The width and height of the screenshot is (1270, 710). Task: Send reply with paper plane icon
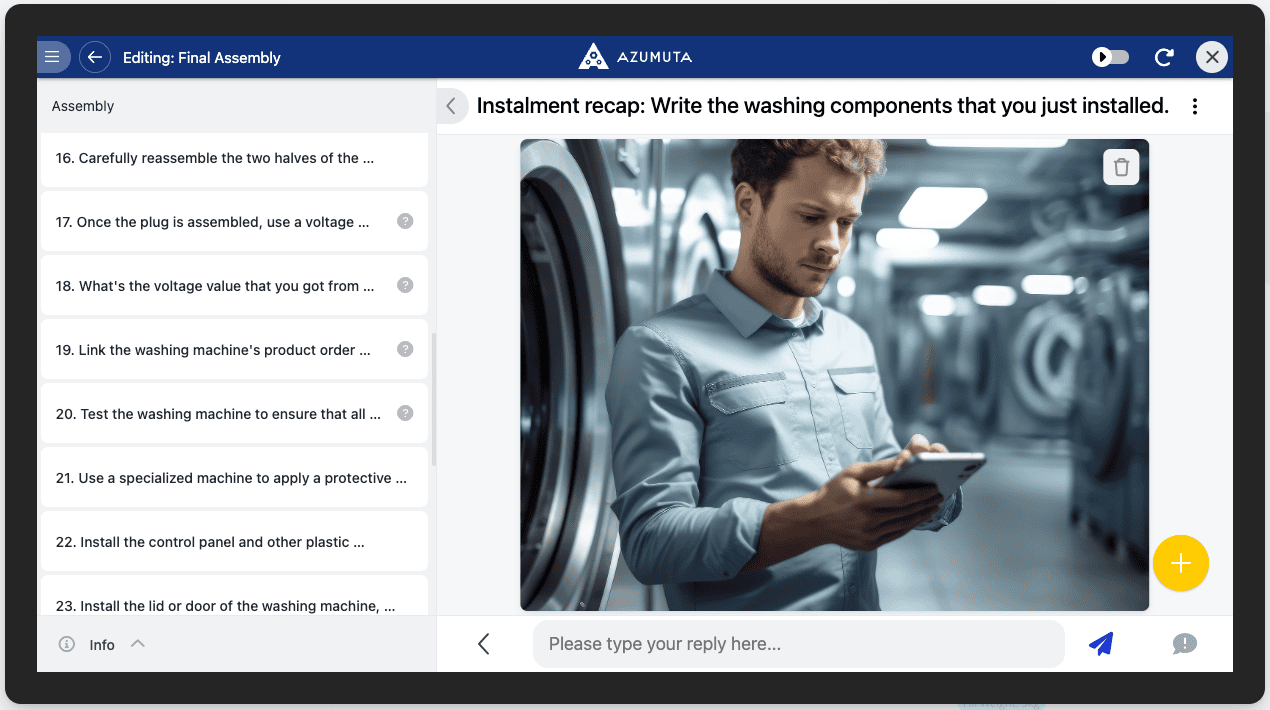(1101, 644)
